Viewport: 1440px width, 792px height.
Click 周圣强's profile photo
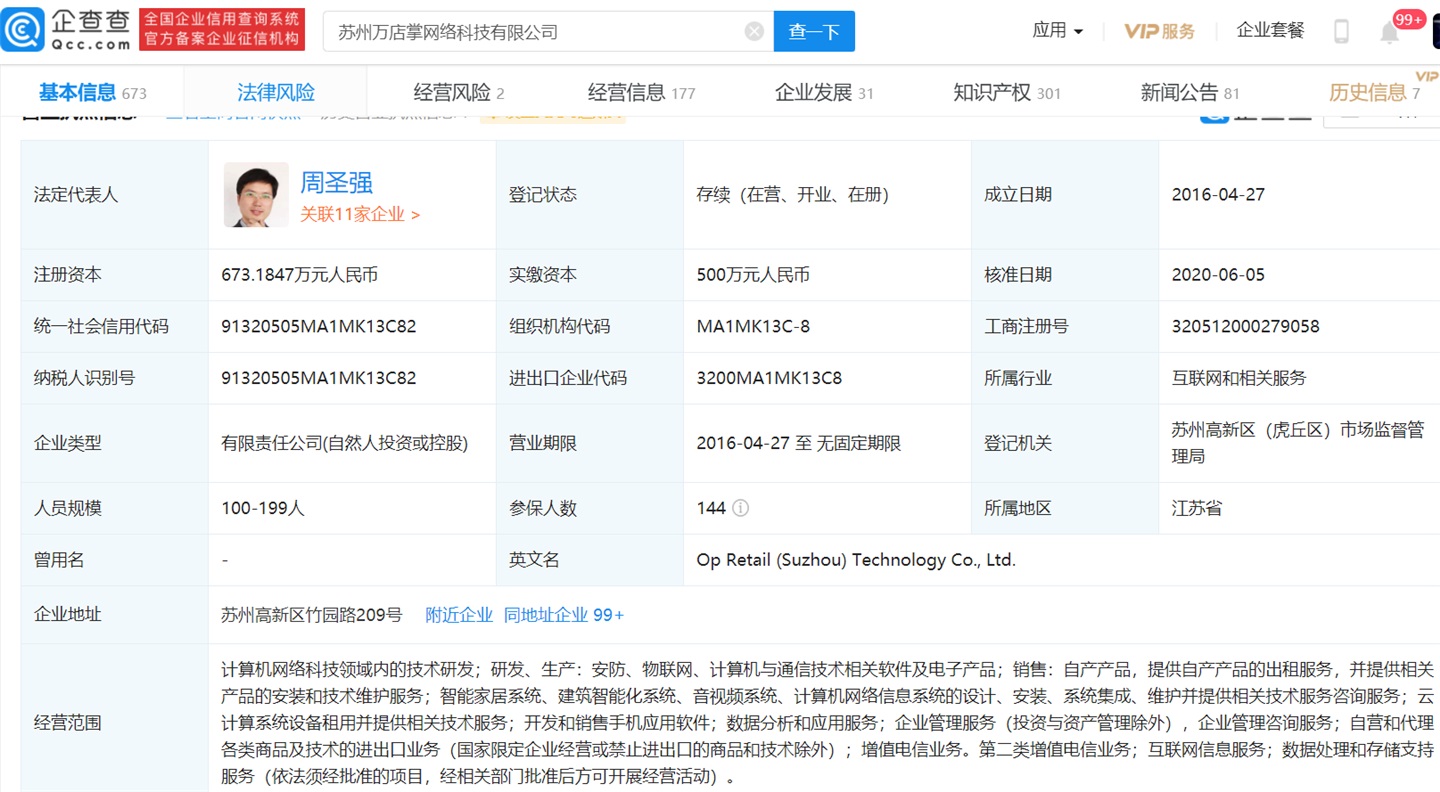255,194
